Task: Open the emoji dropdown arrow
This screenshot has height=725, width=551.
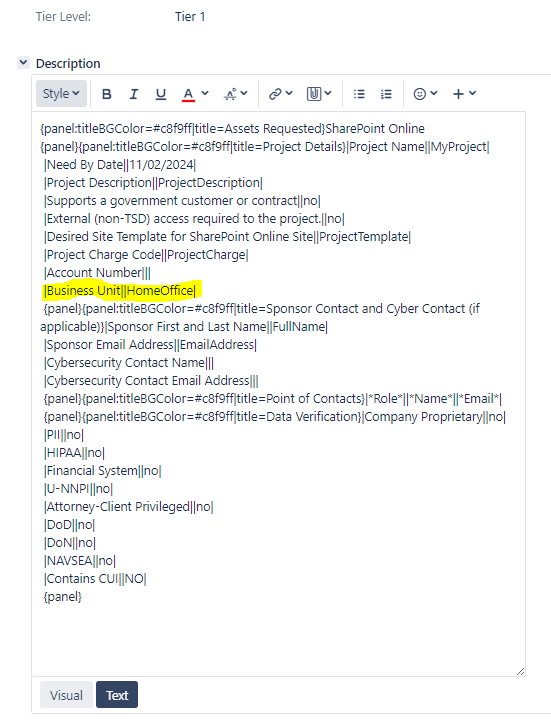Action: pyautogui.click(x=434, y=93)
